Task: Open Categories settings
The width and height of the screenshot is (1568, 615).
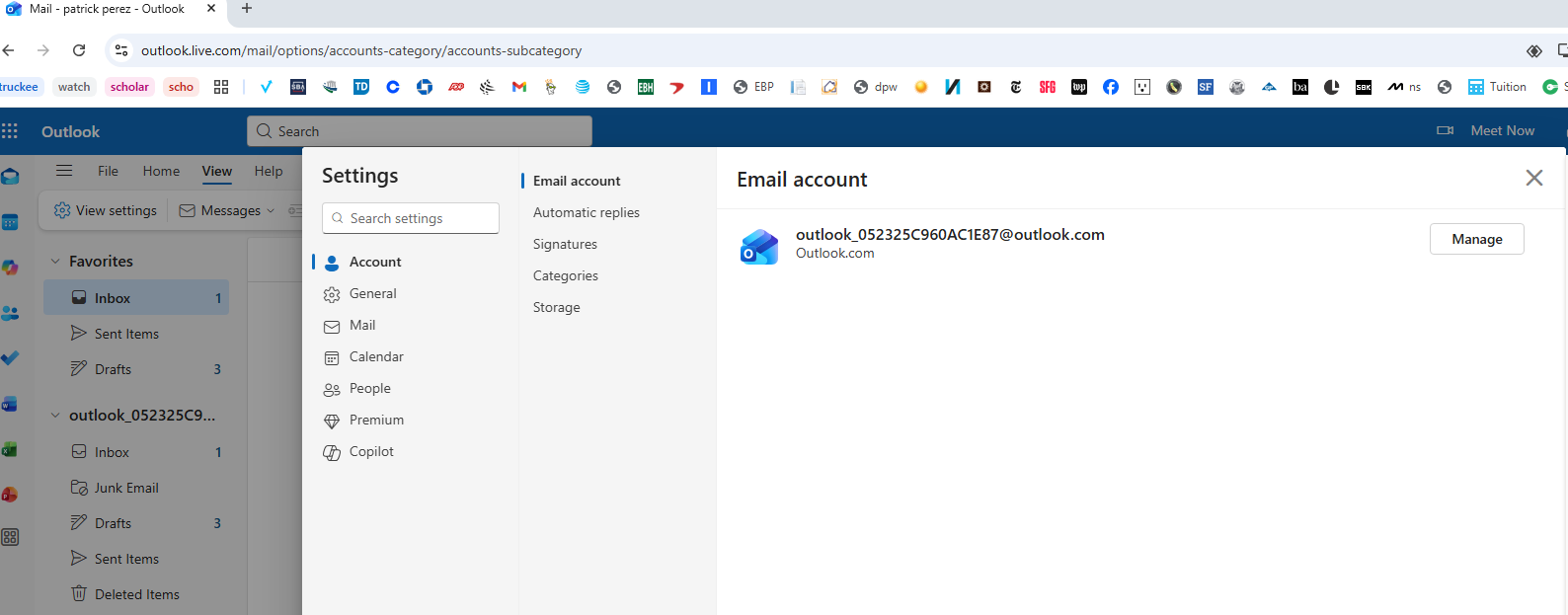Action: point(566,275)
